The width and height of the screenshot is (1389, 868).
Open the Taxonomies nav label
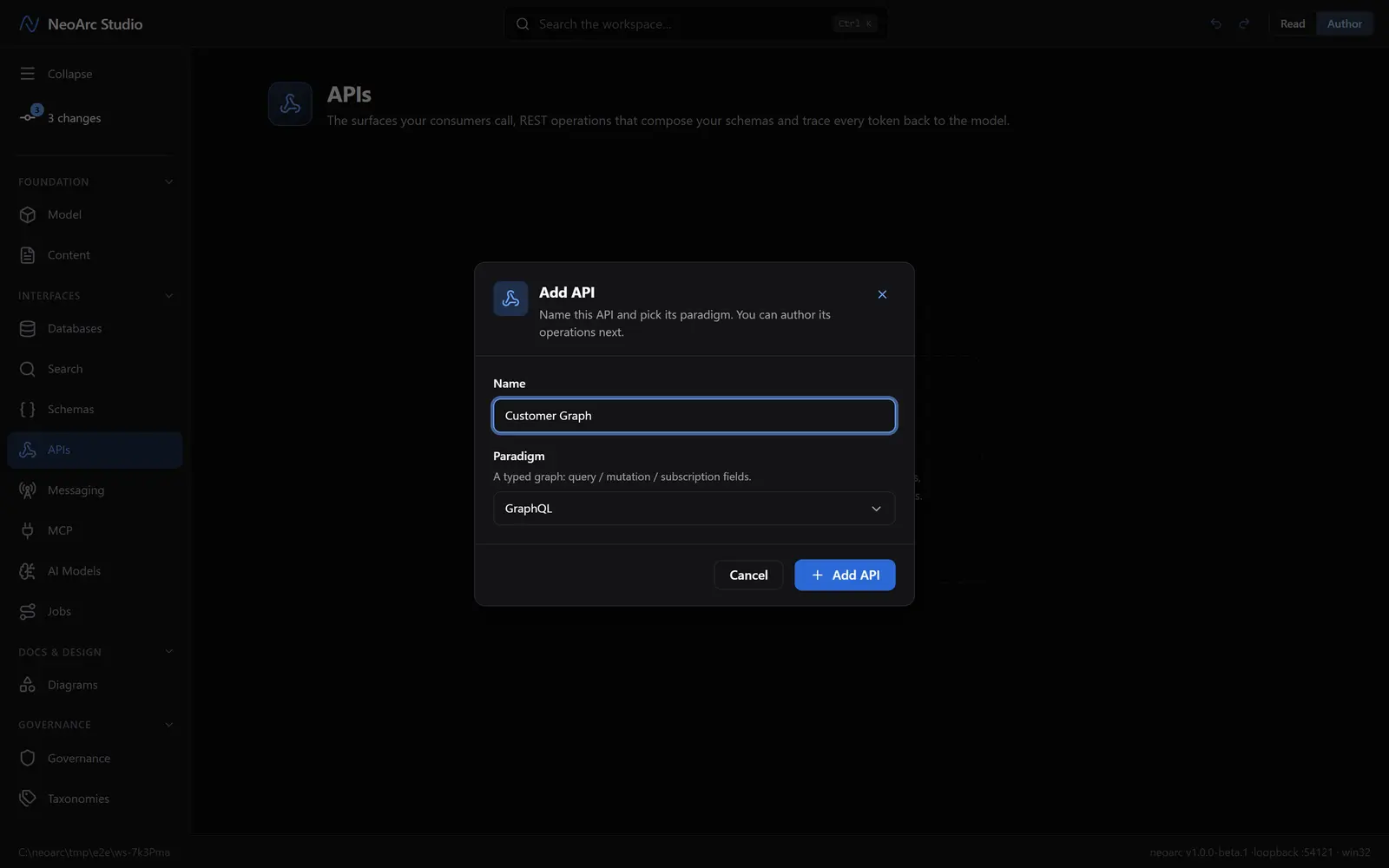[x=78, y=799]
